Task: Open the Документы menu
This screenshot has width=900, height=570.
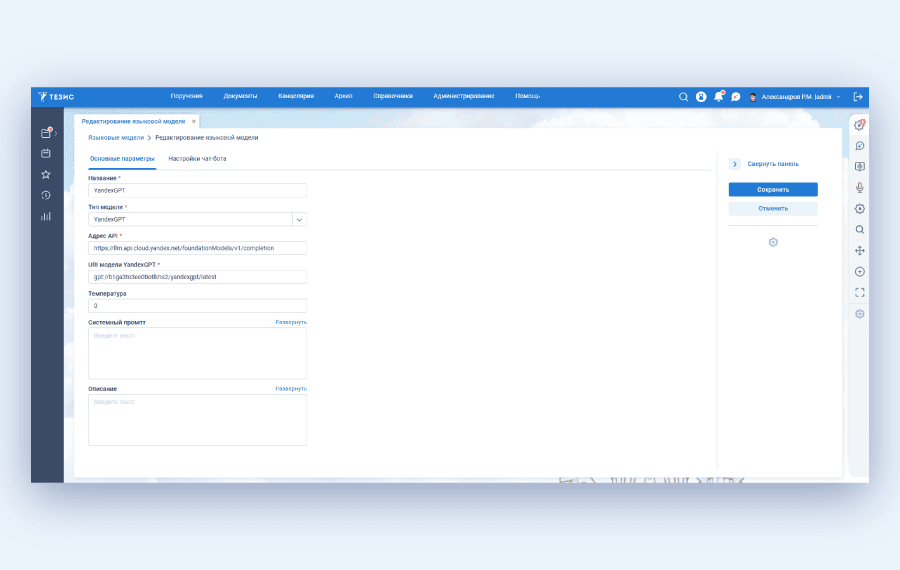Action: (x=240, y=96)
